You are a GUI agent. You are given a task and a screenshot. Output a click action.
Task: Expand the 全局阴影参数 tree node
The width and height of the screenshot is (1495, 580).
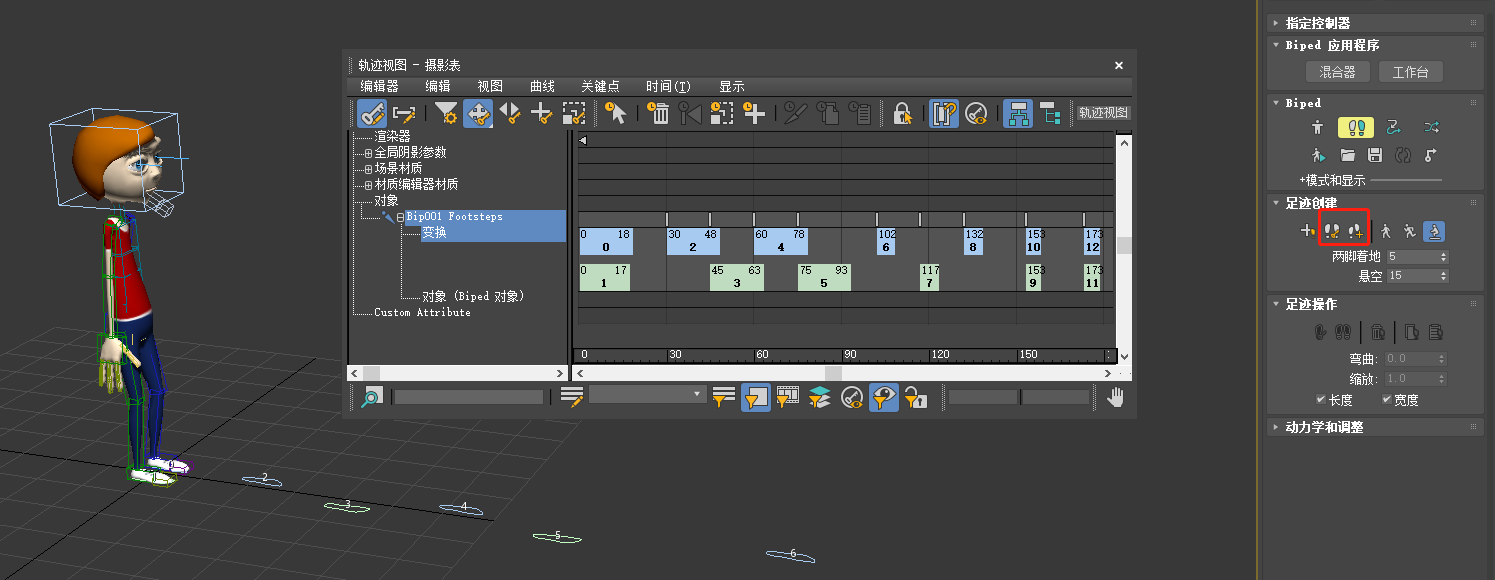[368, 153]
